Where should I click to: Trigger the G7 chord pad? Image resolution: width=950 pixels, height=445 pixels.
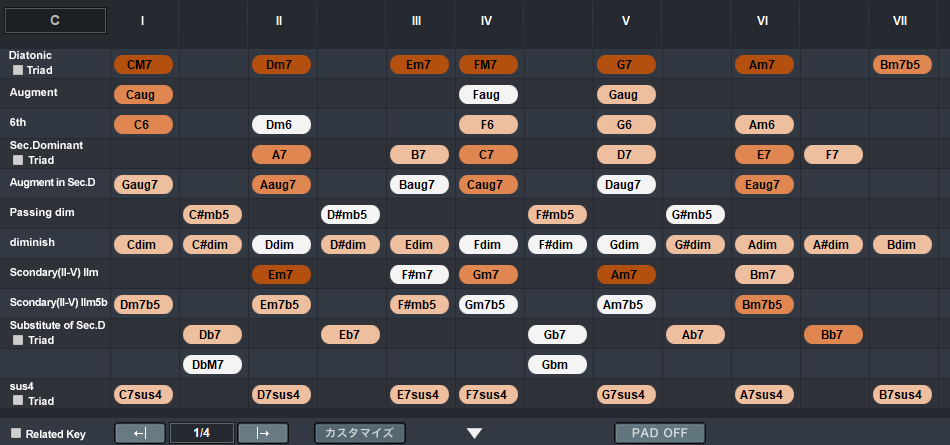[x=626, y=65]
